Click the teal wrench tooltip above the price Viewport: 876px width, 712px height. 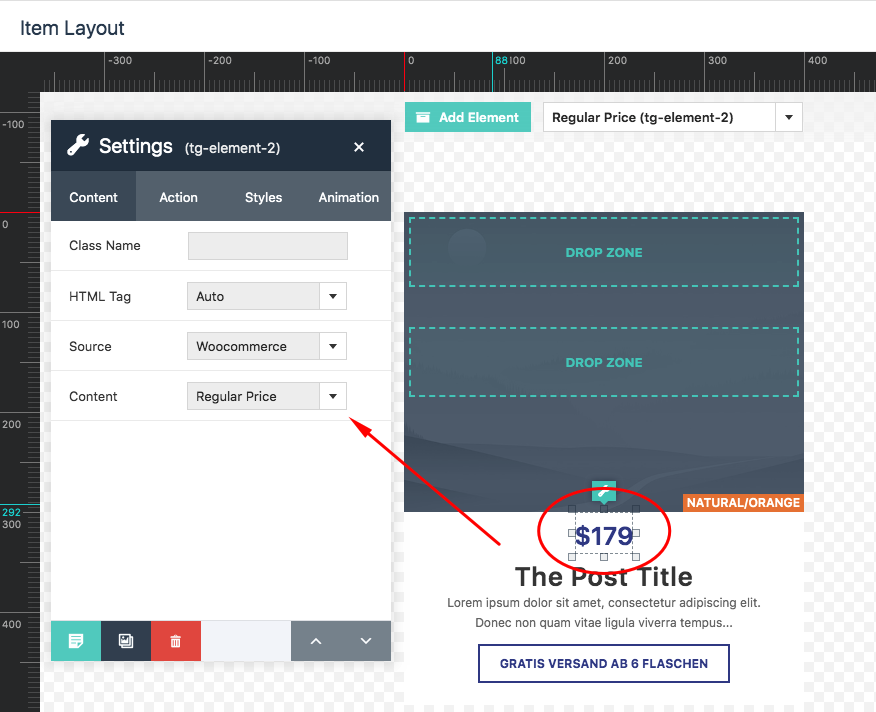[x=604, y=490]
